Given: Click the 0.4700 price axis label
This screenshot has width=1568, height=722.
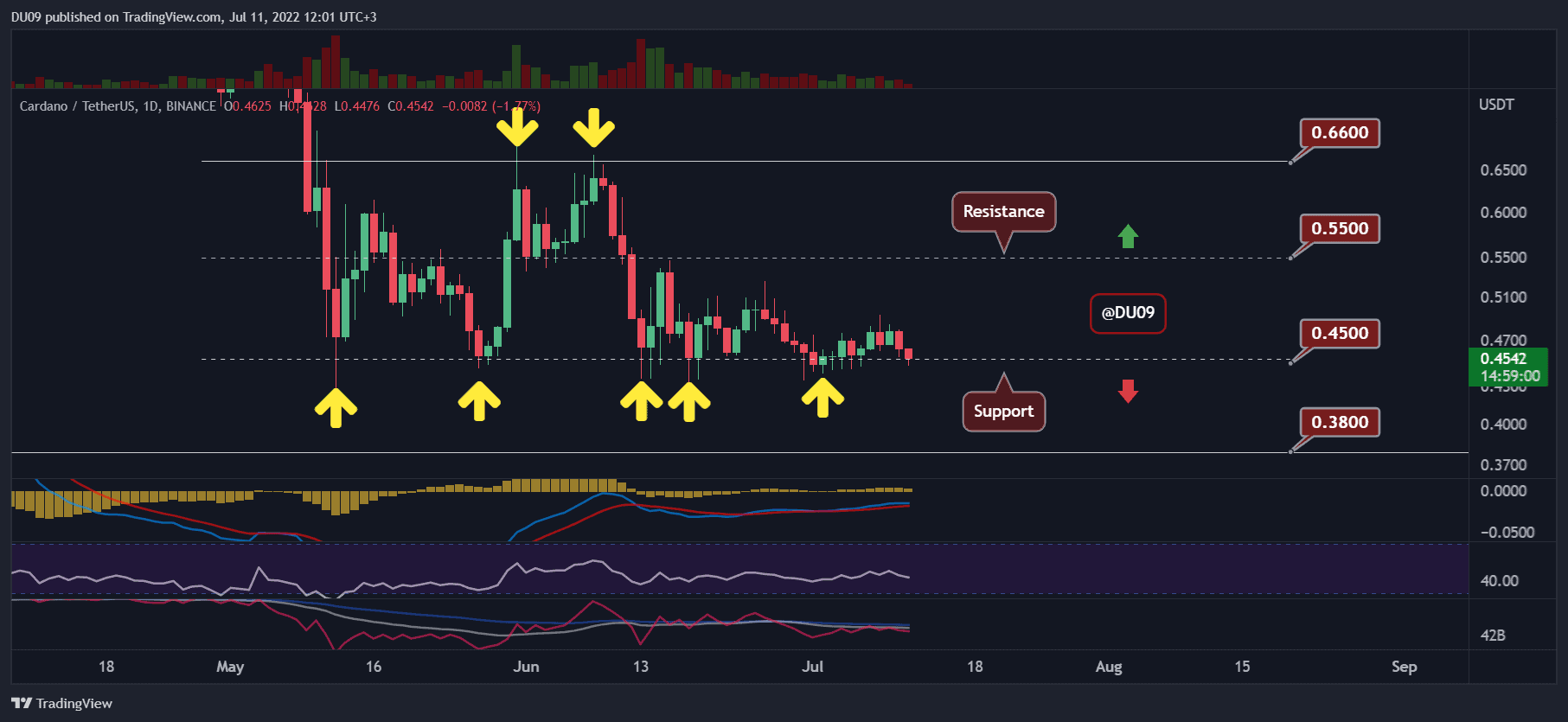Looking at the screenshot, I should 1503,341.
